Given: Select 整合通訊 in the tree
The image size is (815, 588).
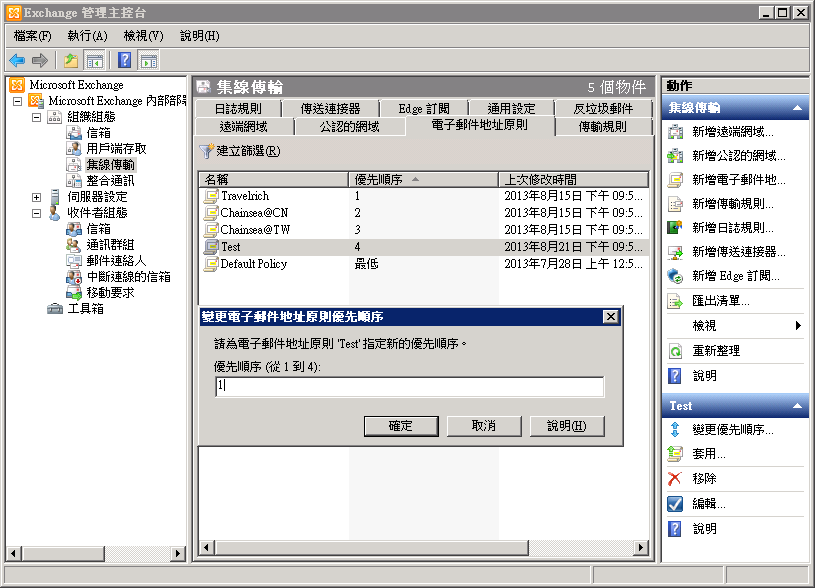Looking at the screenshot, I should tap(110, 181).
